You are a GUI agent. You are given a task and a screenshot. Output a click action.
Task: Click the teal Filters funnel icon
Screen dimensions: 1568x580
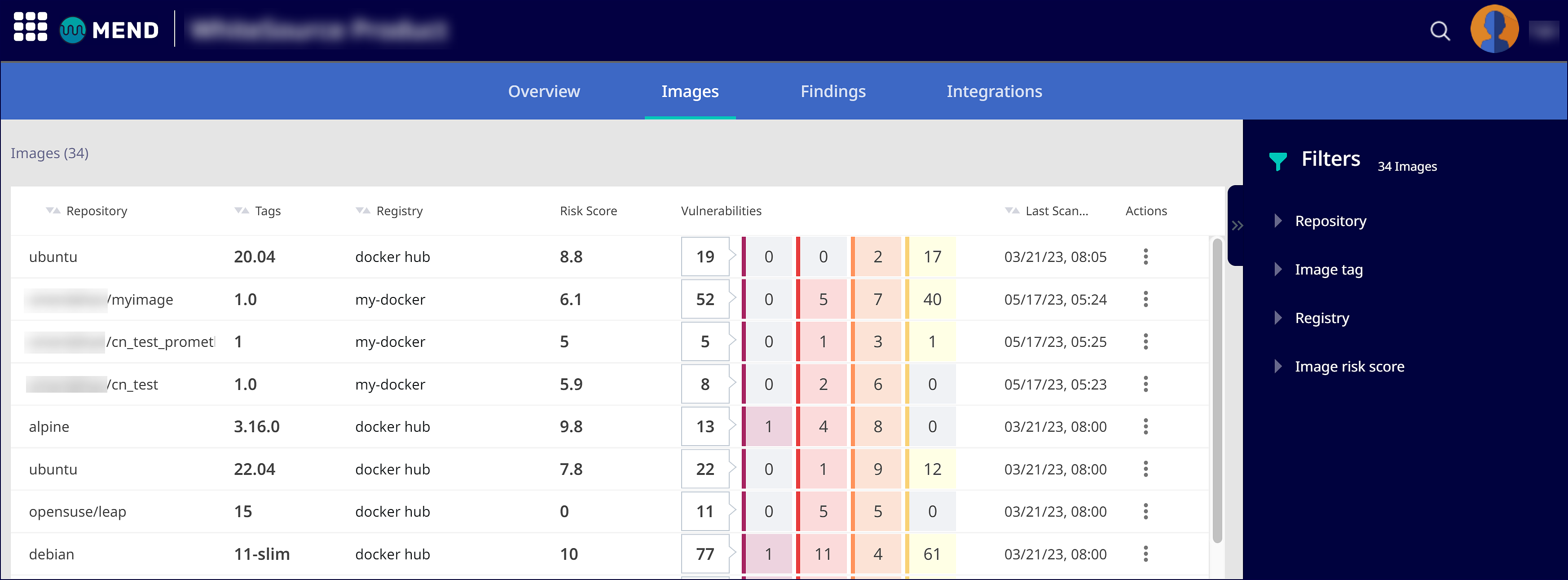(x=1277, y=161)
